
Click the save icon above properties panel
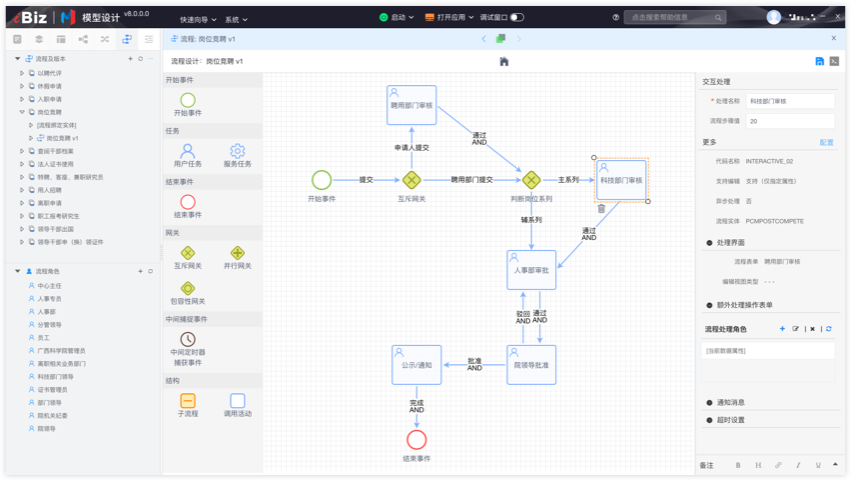[820, 61]
